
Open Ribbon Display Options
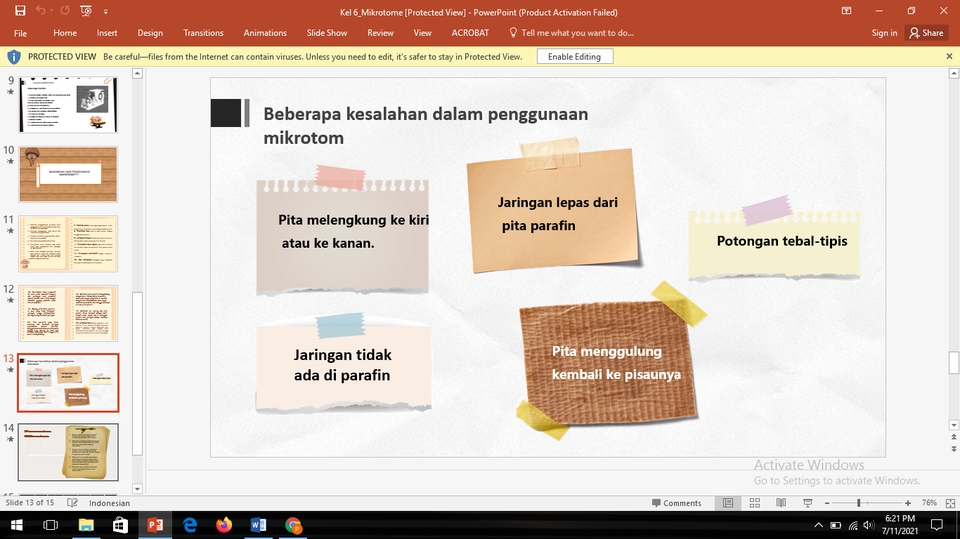tap(846, 10)
